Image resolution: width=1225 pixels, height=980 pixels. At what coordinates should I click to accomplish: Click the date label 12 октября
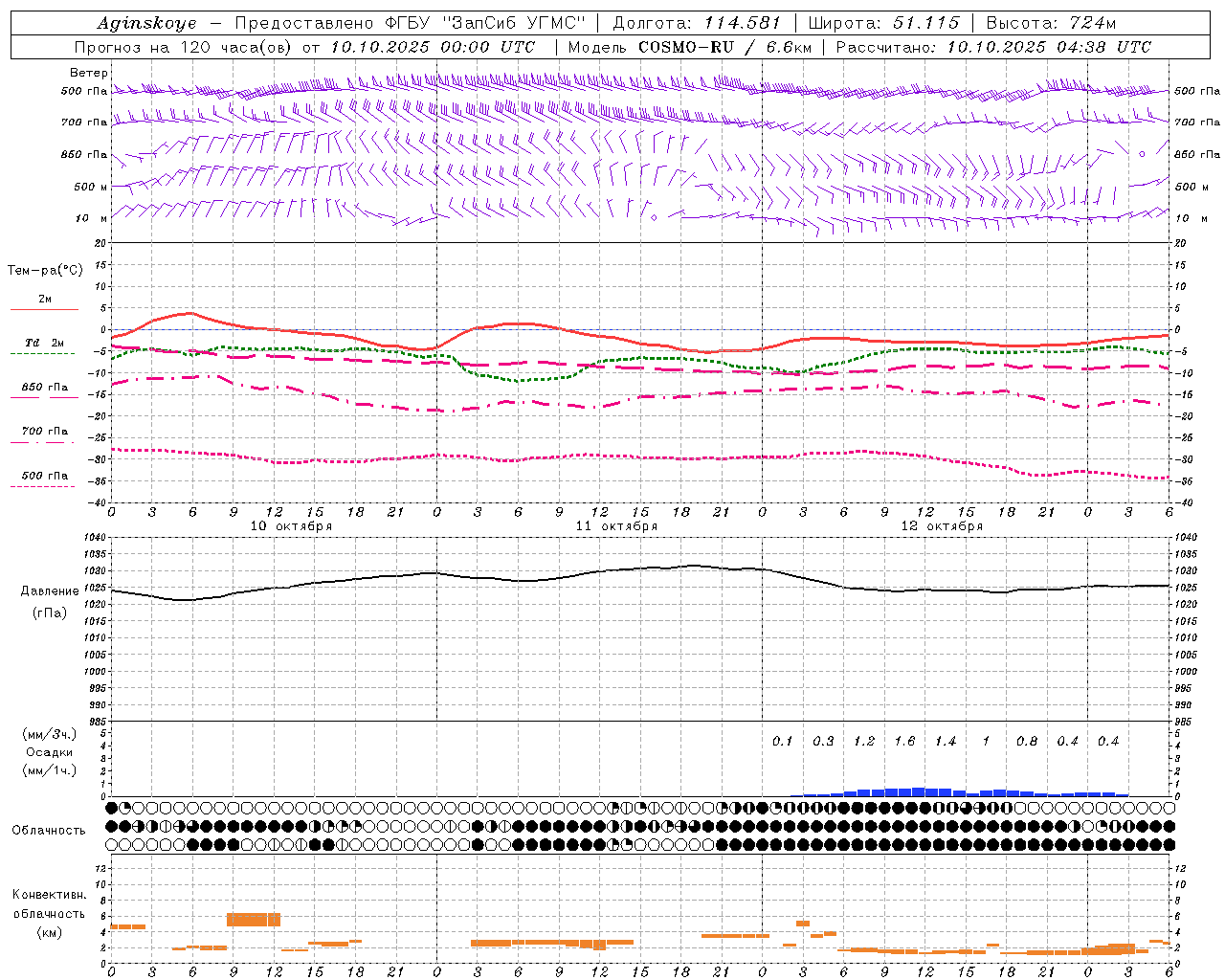(942, 526)
